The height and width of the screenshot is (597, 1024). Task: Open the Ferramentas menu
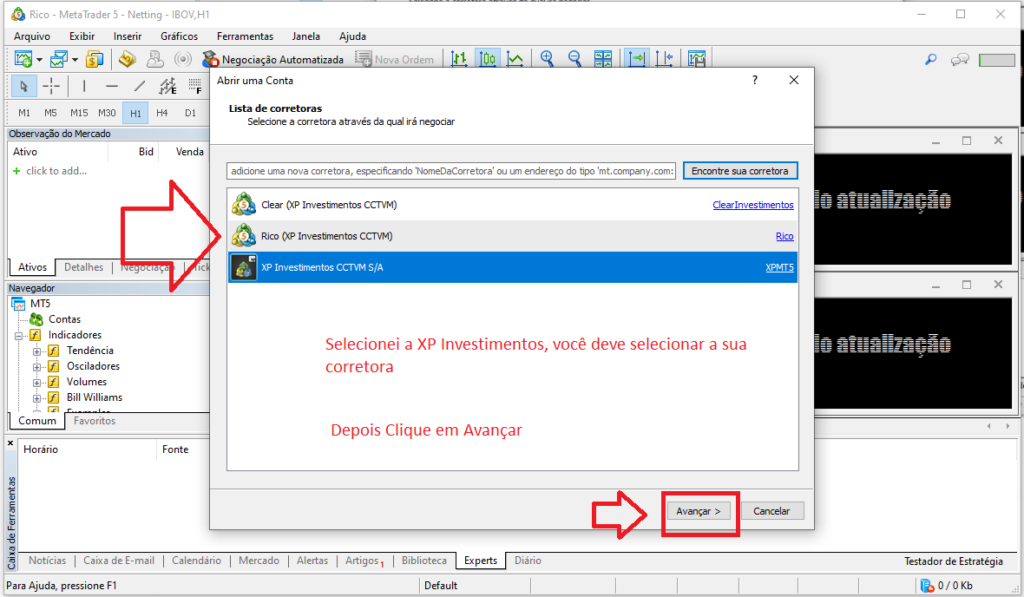tap(244, 36)
